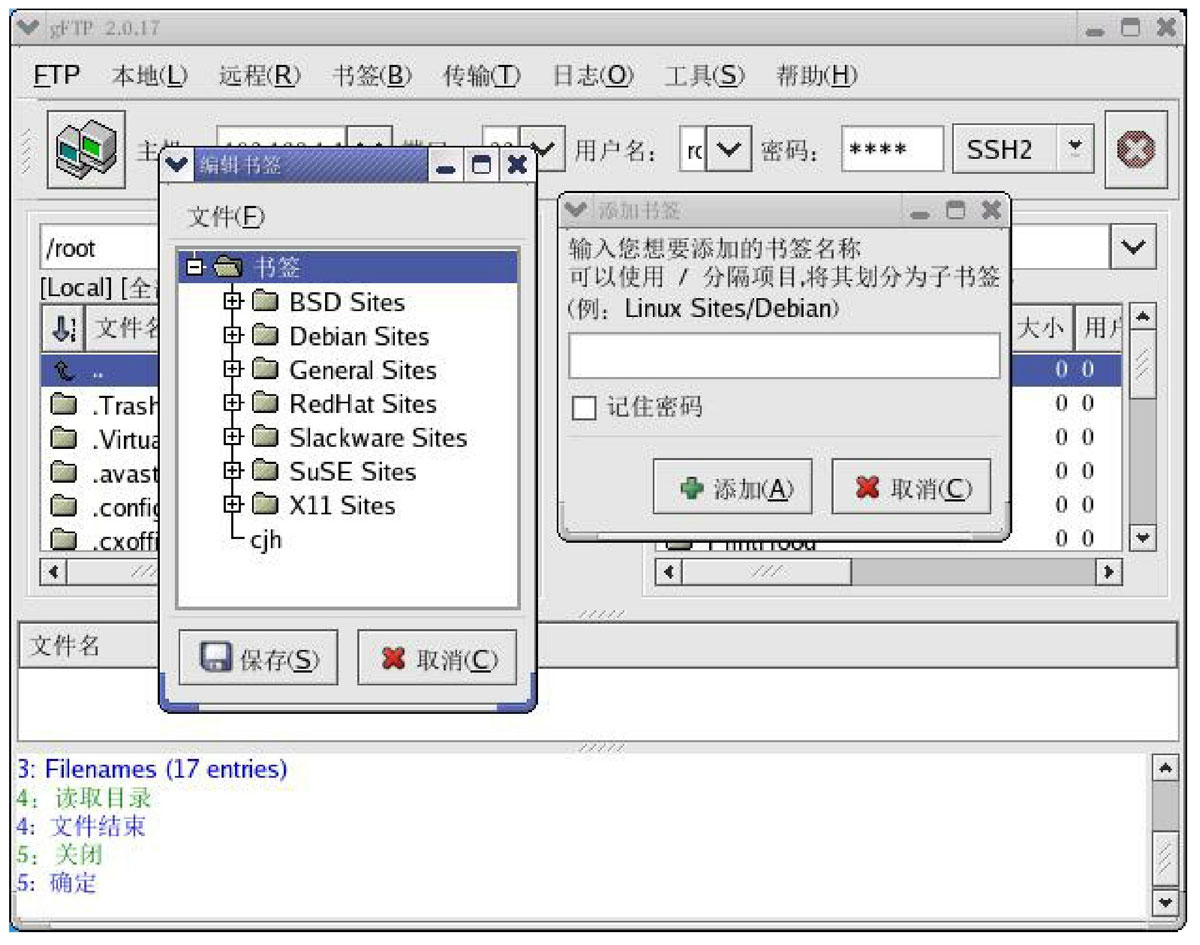Open window menu icon of 编辑书签 dialog

click(x=178, y=165)
